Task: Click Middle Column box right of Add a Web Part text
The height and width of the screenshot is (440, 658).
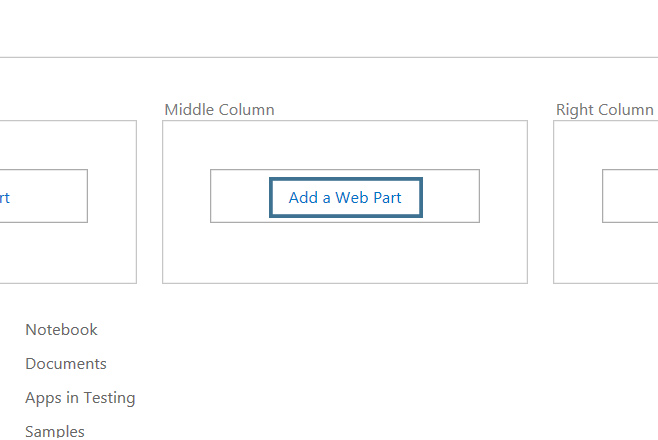Action: click(x=451, y=197)
